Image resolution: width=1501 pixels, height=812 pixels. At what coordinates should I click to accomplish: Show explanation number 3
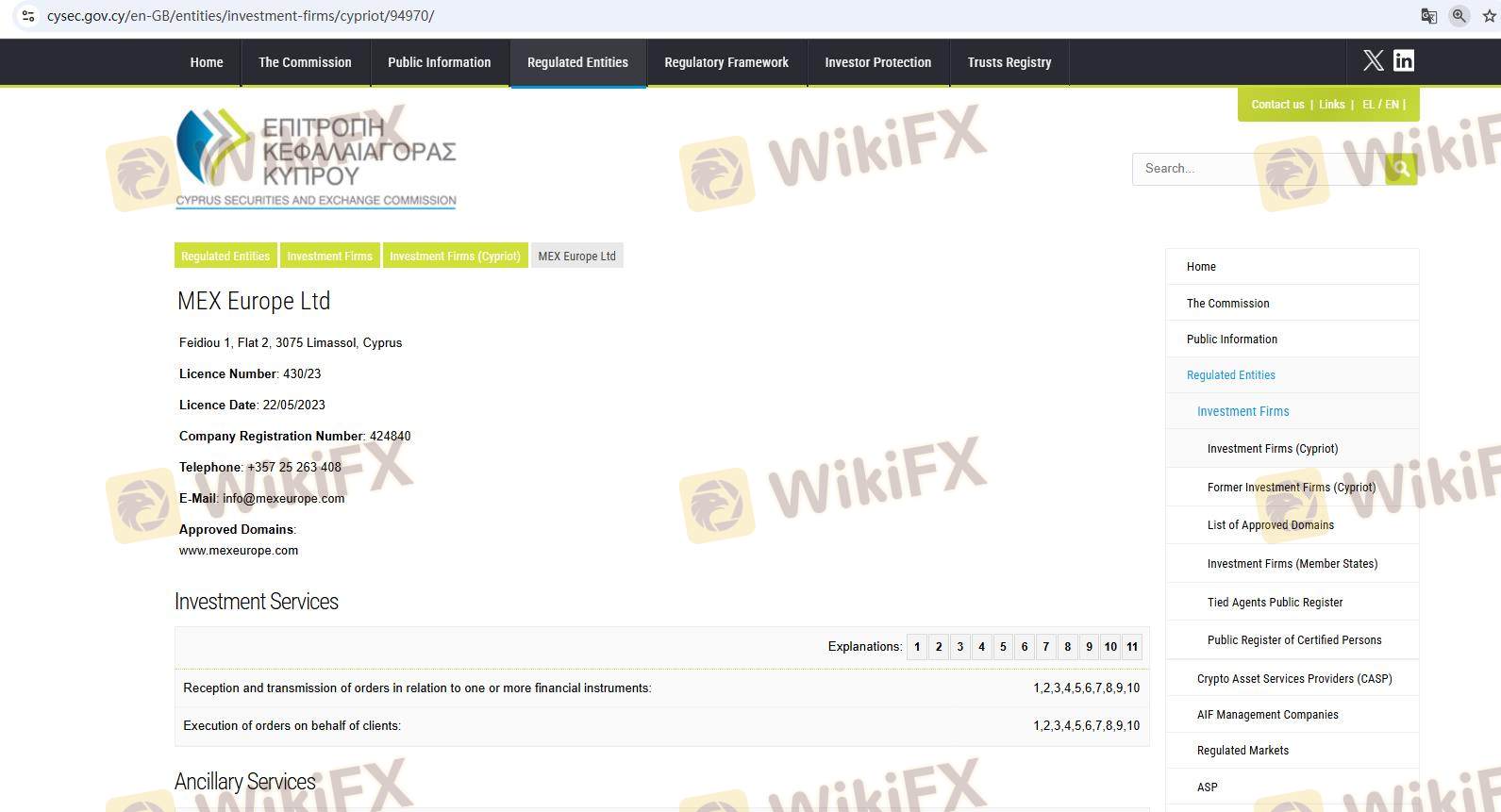tap(960, 647)
